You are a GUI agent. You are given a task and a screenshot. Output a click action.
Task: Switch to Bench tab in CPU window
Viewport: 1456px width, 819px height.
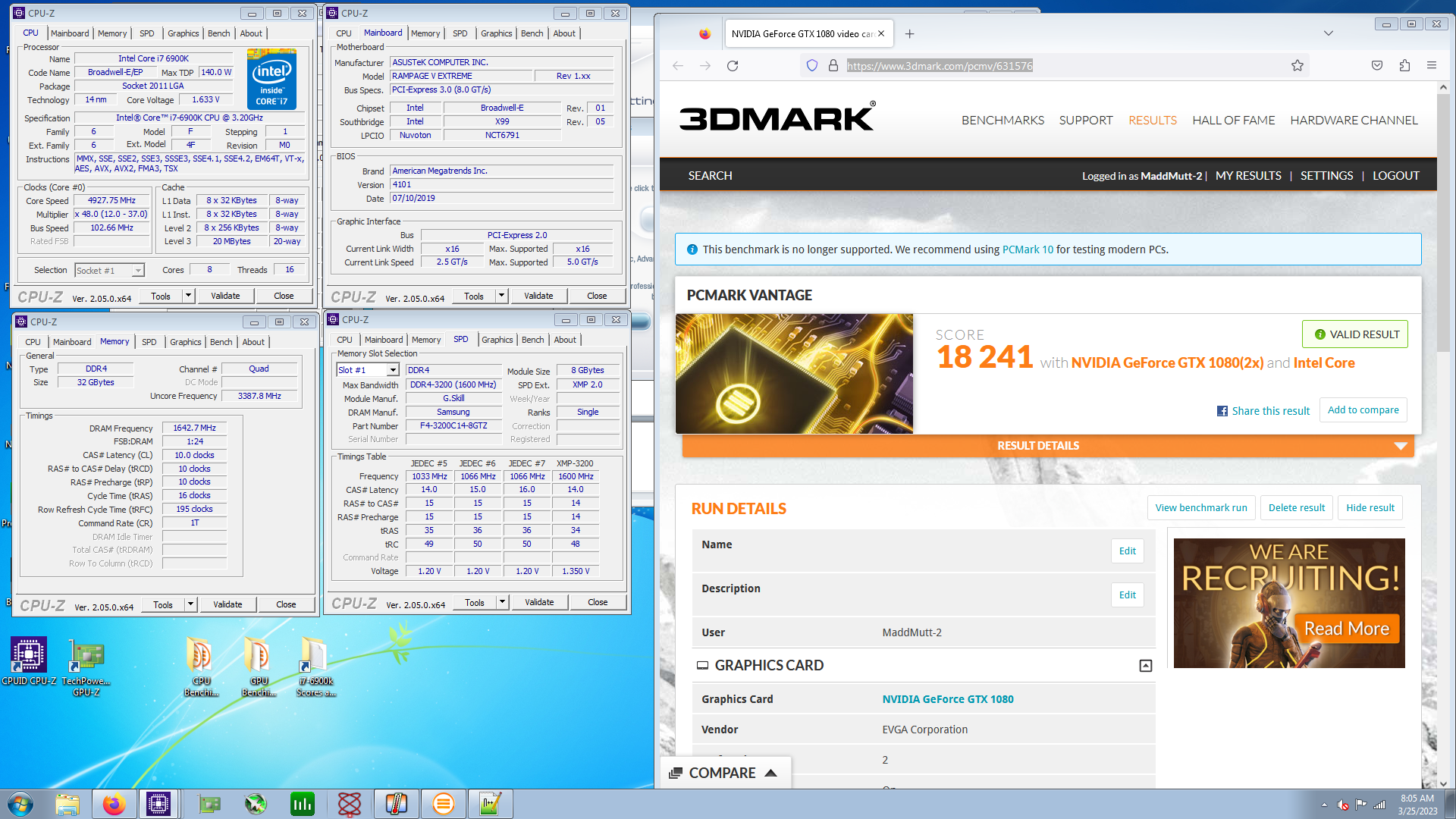coord(218,33)
